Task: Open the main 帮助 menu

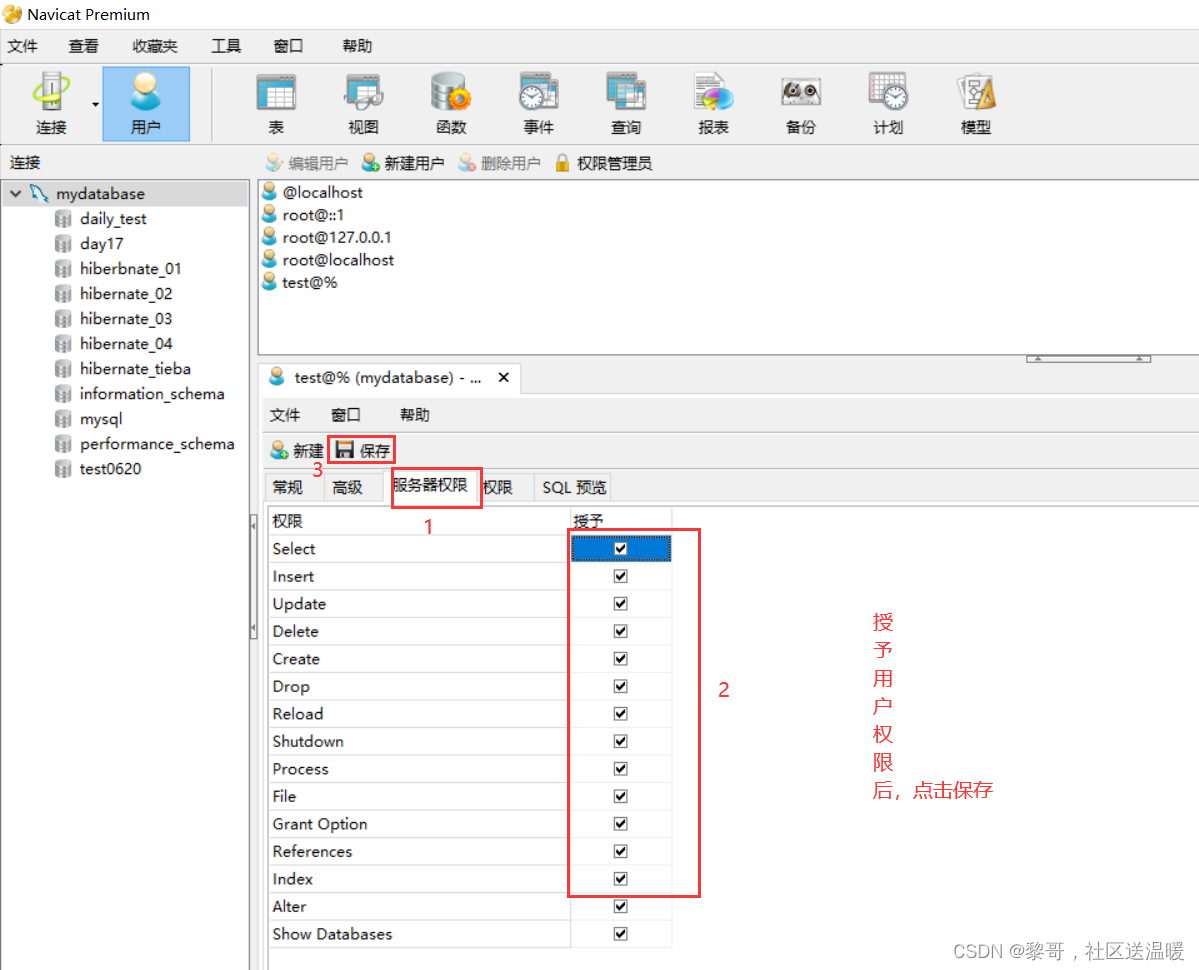Action: pyautogui.click(x=357, y=46)
